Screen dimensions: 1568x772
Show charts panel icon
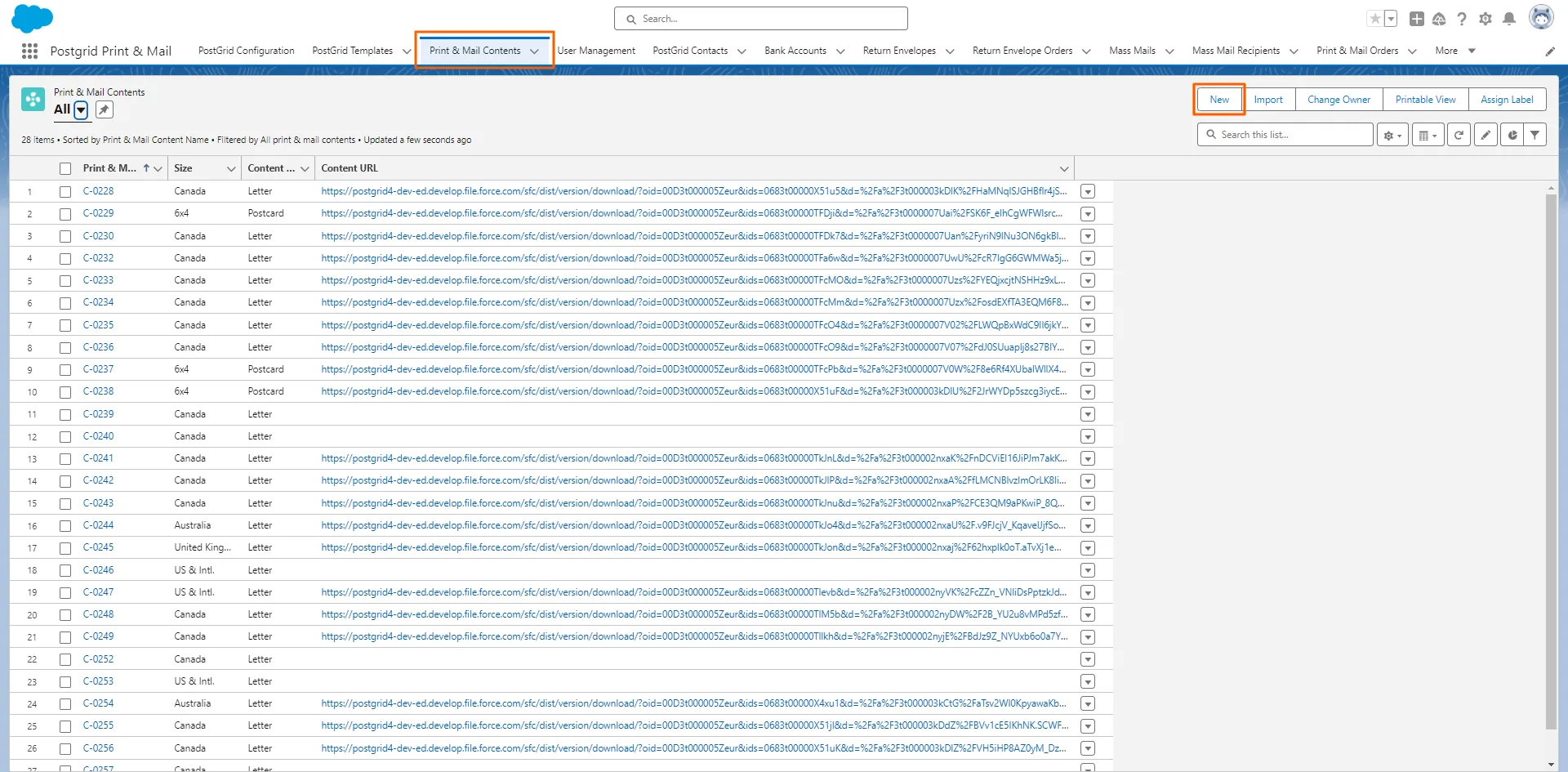1512,135
